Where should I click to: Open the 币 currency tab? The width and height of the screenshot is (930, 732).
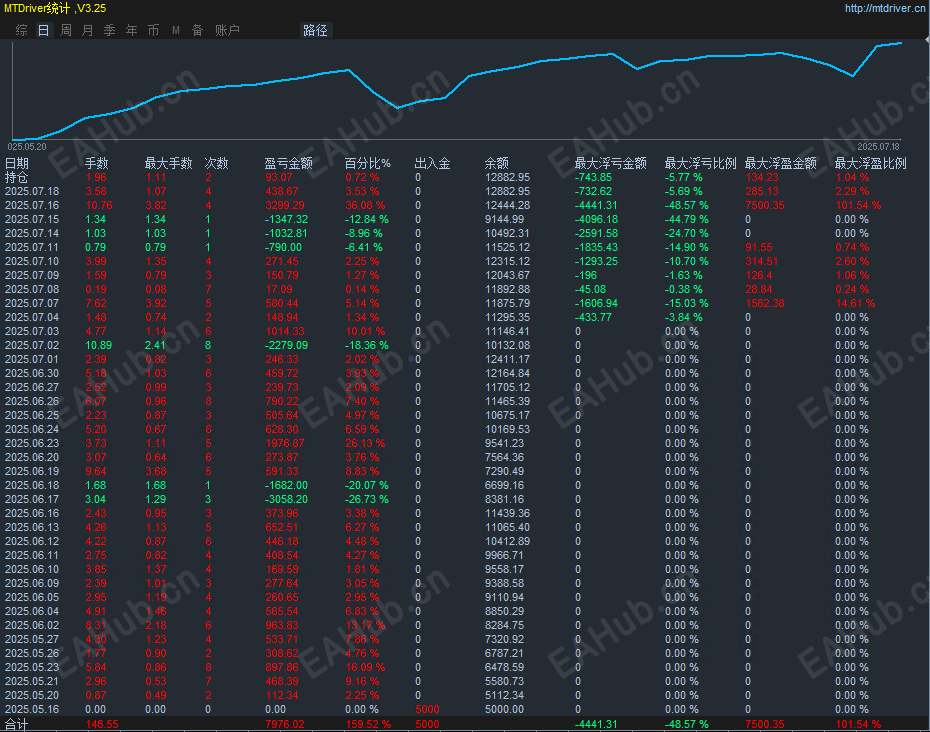154,30
